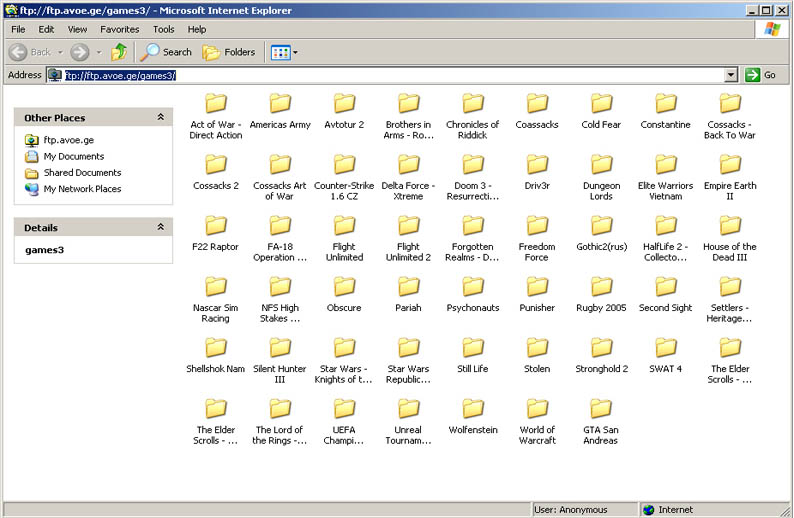
Task: Select the Cold Fear folder
Action: (x=601, y=111)
